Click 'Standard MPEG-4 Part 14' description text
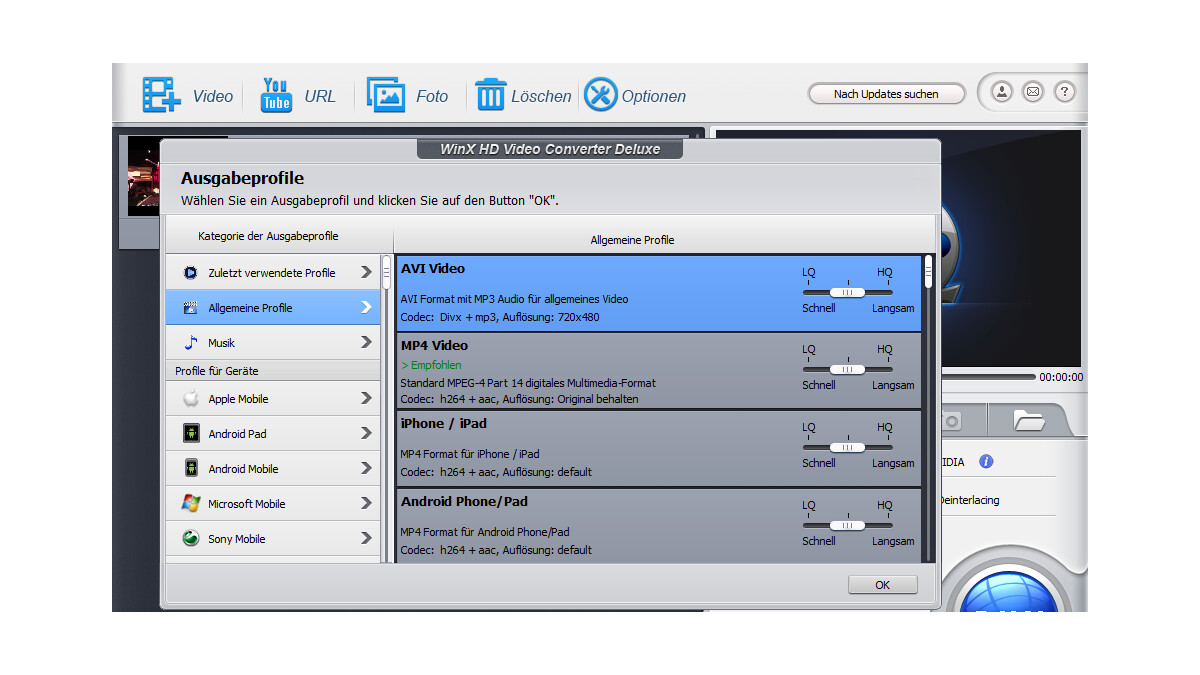 pos(528,383)
